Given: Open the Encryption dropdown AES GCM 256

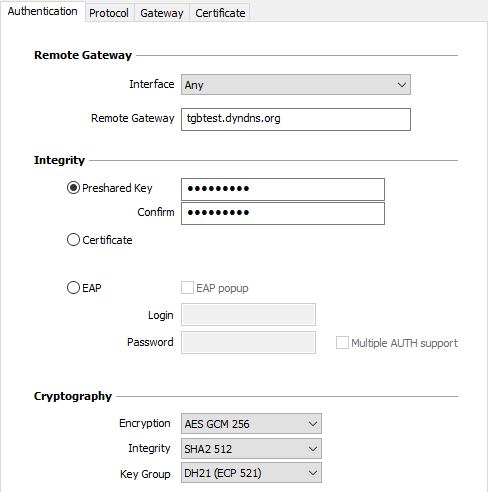Looking at the screenshot, I should click(251, 424).
